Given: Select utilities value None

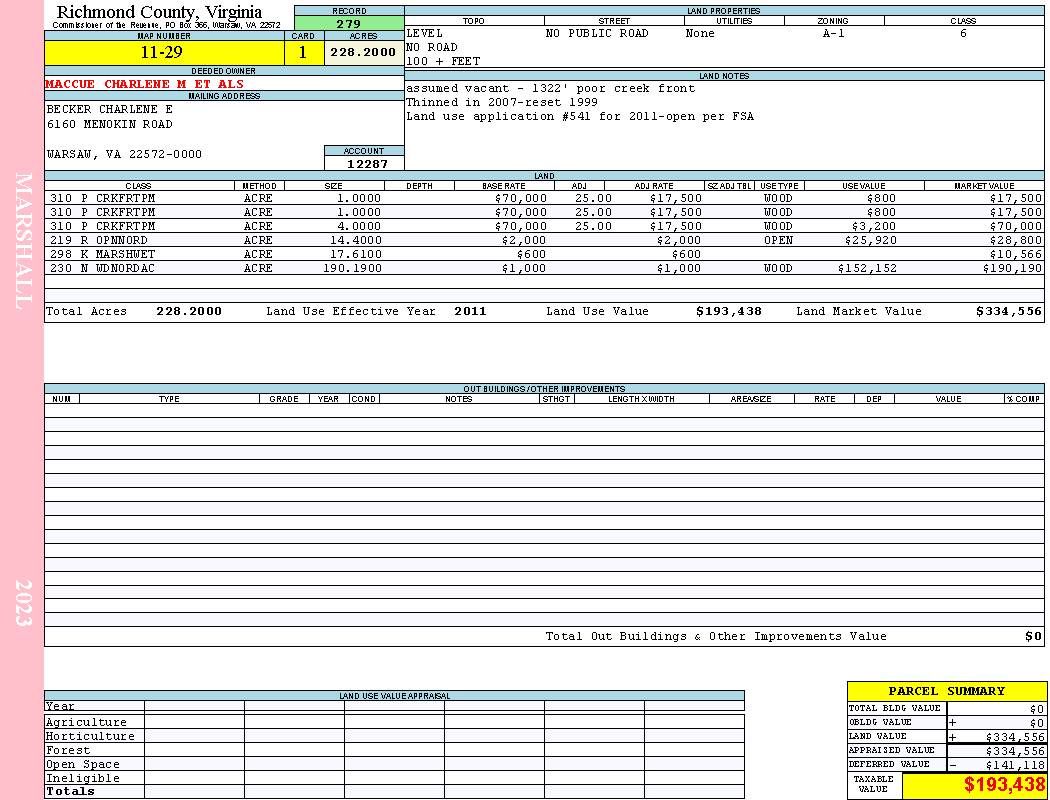Looking at the screenshot, I should [x=700, y=33].
